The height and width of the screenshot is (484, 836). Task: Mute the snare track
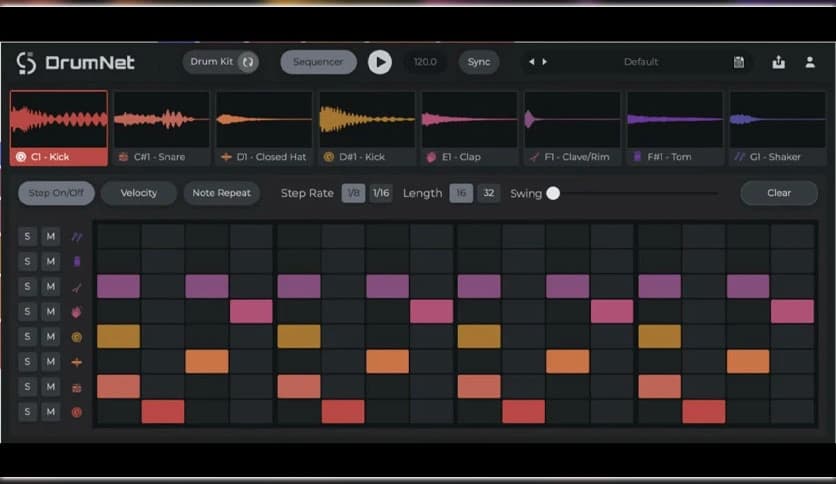pos(51,386)
